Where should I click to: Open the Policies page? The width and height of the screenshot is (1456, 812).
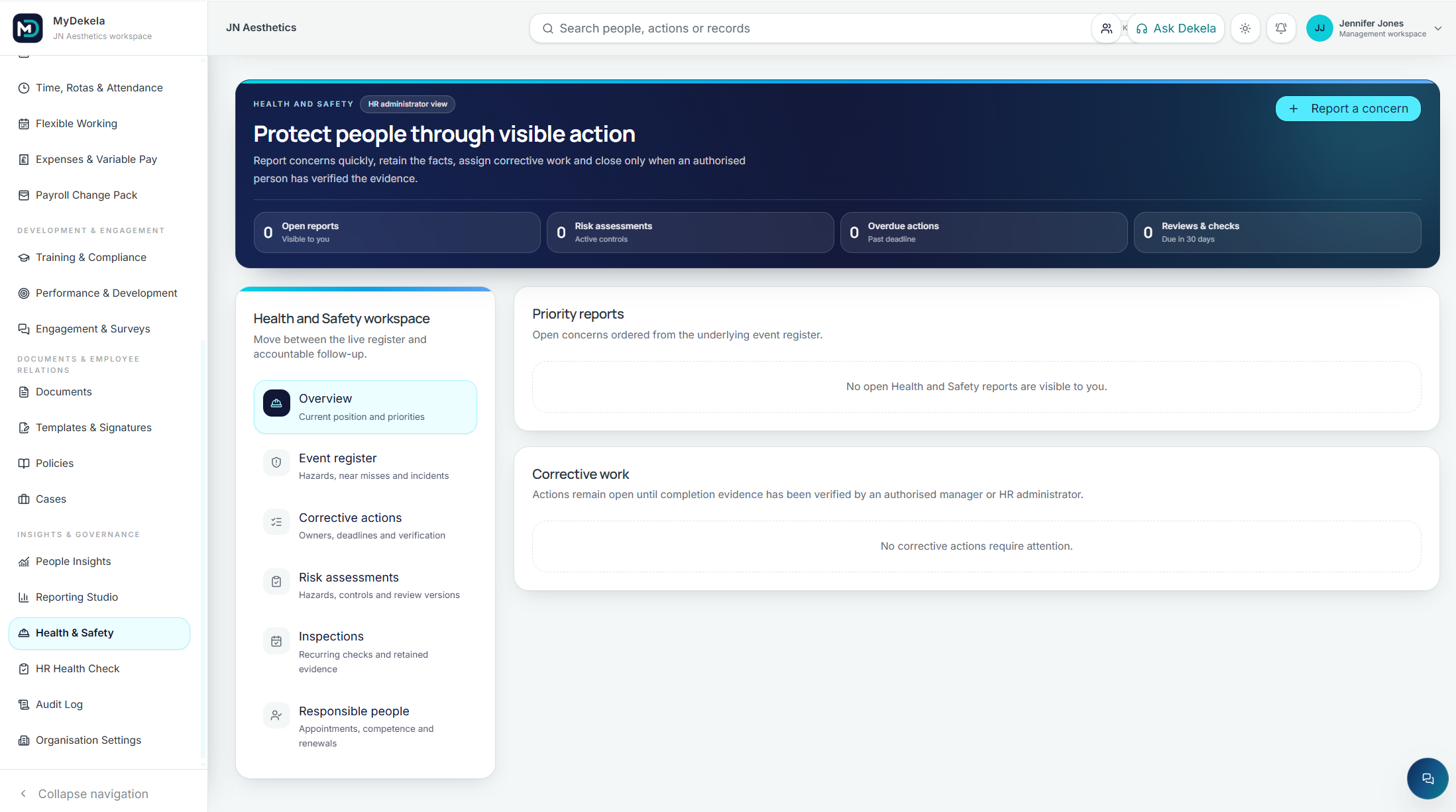(x=99, y=464)
